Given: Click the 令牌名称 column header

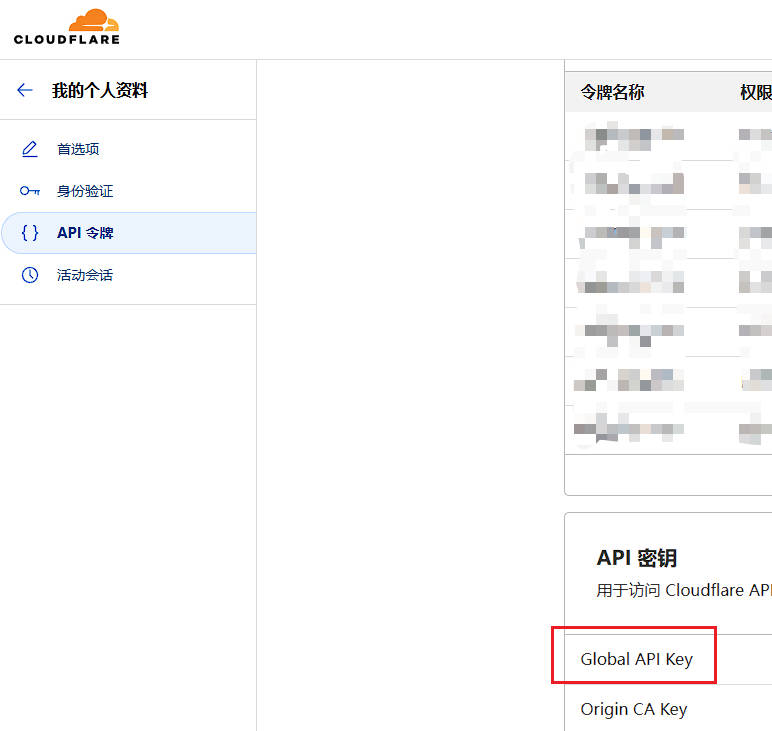Looking at the screenshot, I should point(612,92).
